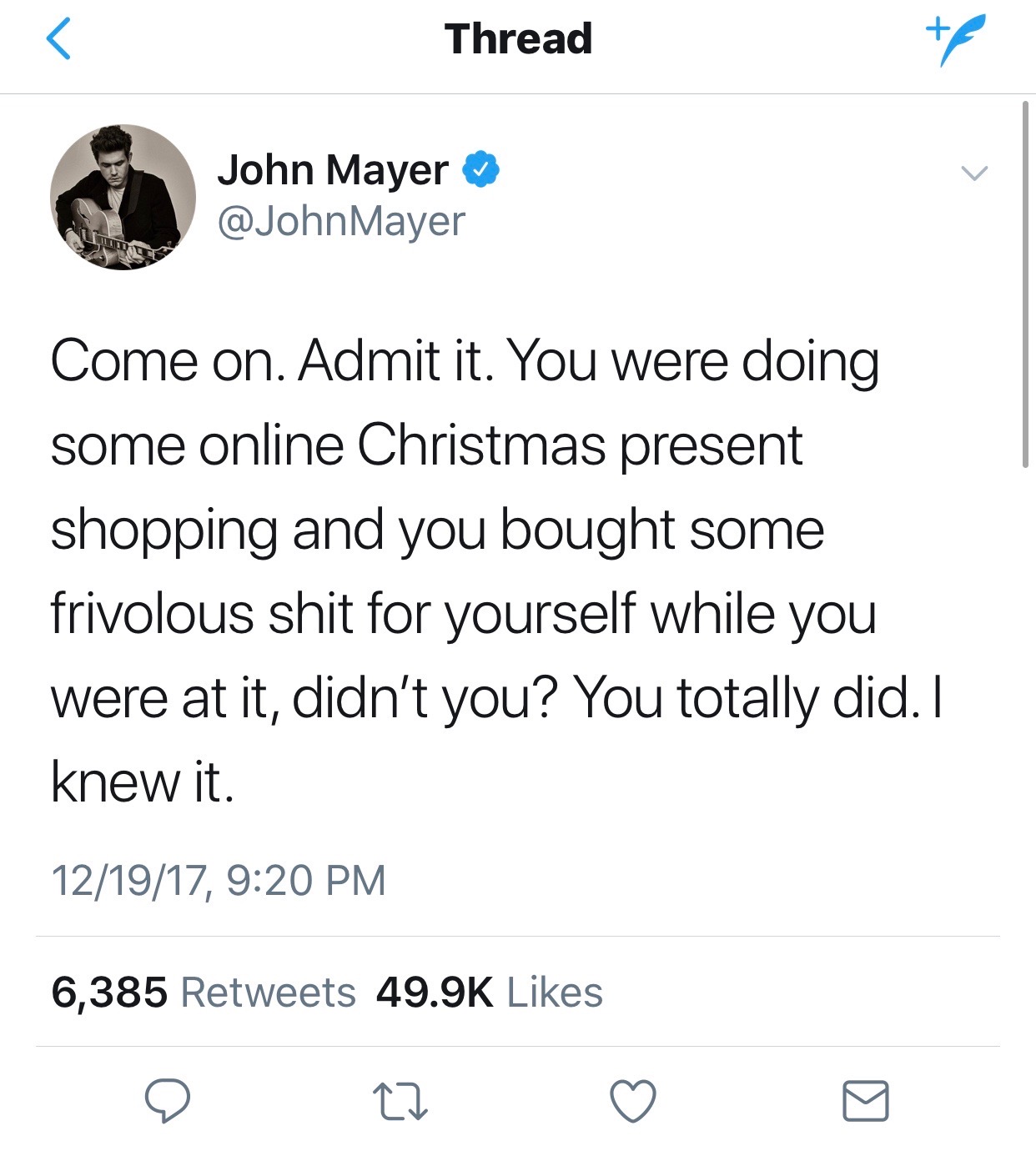Retweet this tweet using the arrows icon
The height and width of the screenshot is (1156, 1036).
[400, 1101]
